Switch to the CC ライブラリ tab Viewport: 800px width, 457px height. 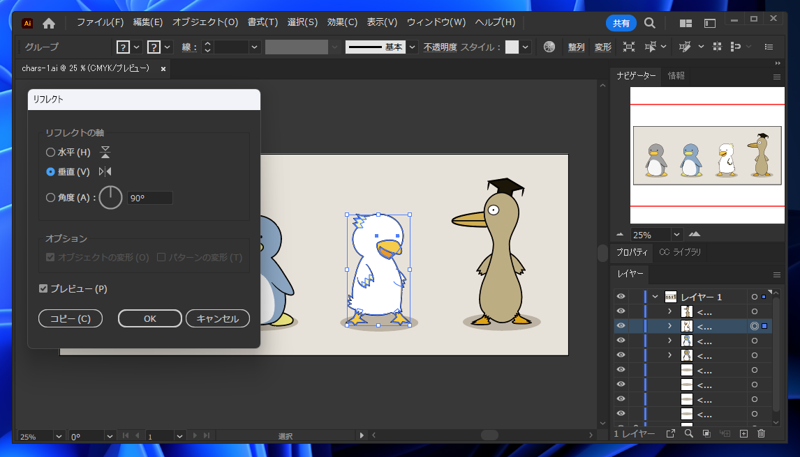point(680,252)
